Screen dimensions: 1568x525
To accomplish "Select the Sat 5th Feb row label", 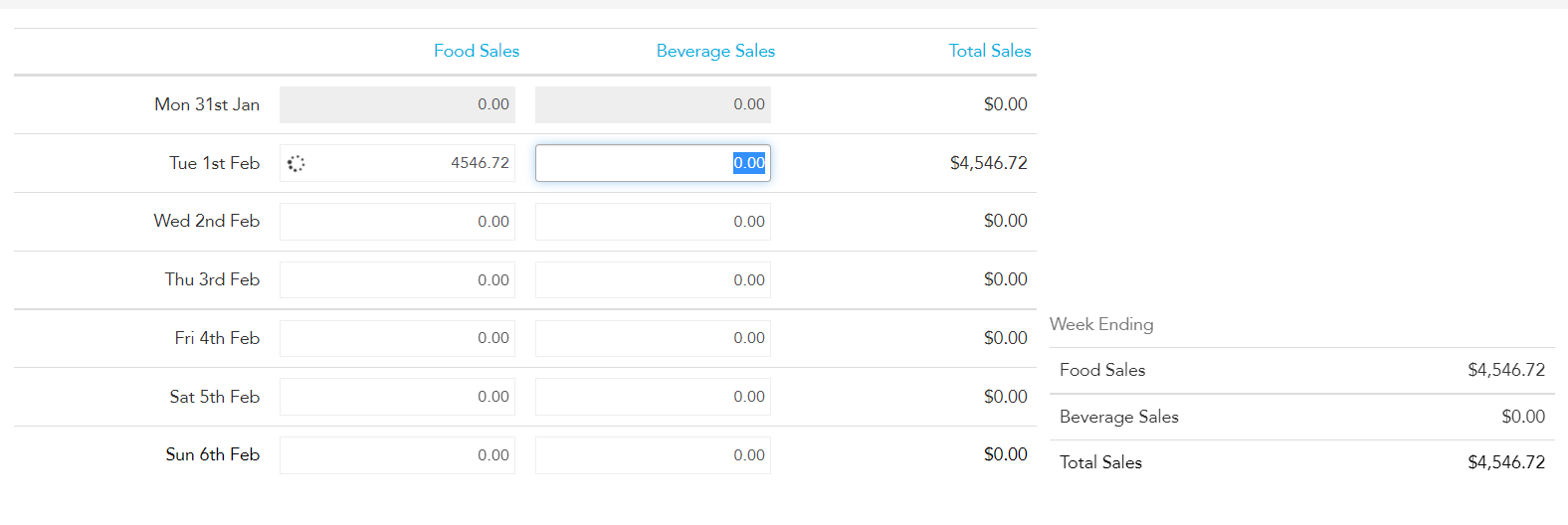I will pos(214,397).
